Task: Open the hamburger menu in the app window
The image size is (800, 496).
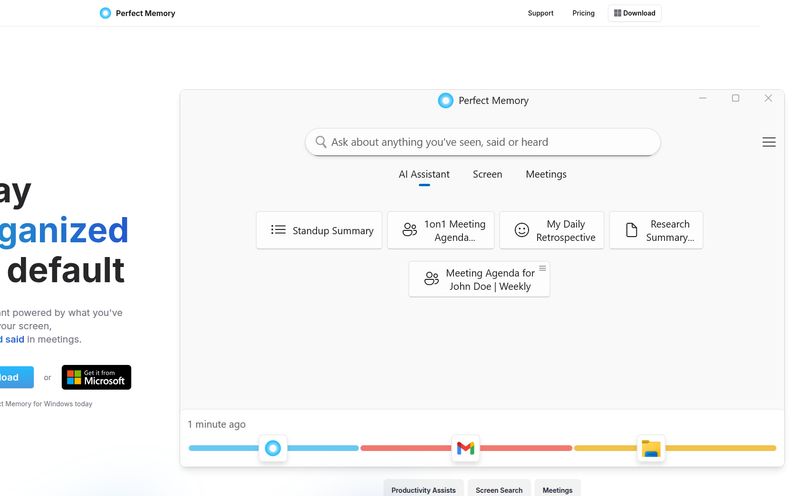Action: tap(769, 142)
